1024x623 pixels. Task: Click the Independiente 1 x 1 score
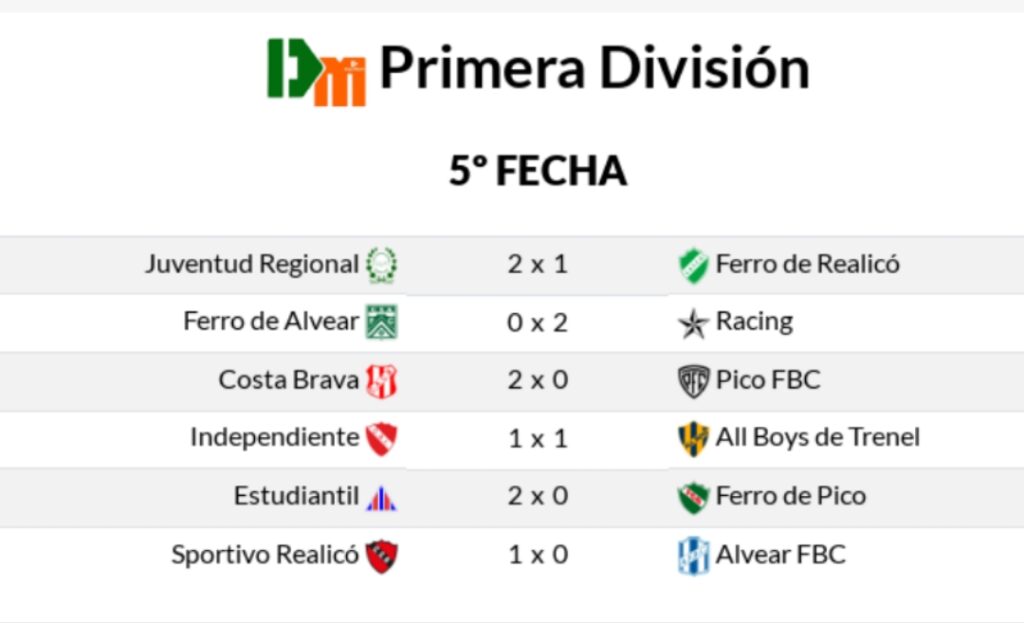[537, 438]
